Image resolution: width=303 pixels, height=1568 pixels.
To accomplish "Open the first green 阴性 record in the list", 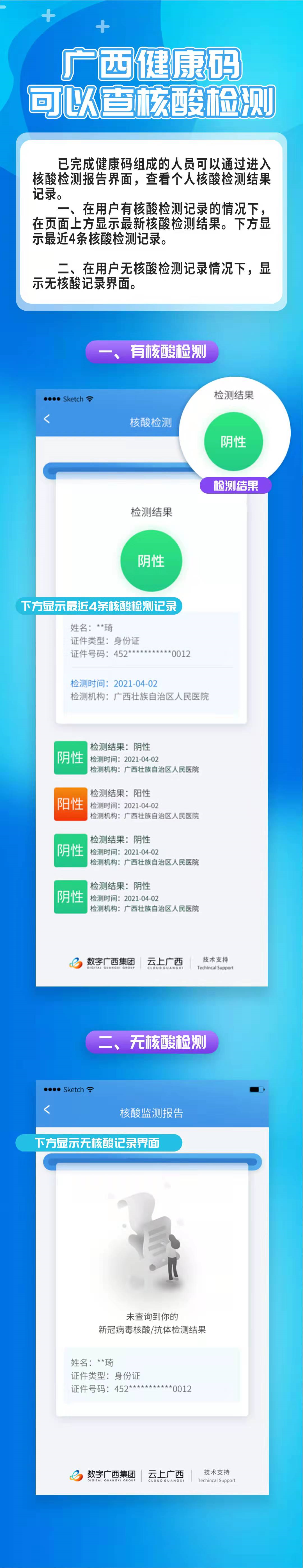I will [x=127, y=757].
